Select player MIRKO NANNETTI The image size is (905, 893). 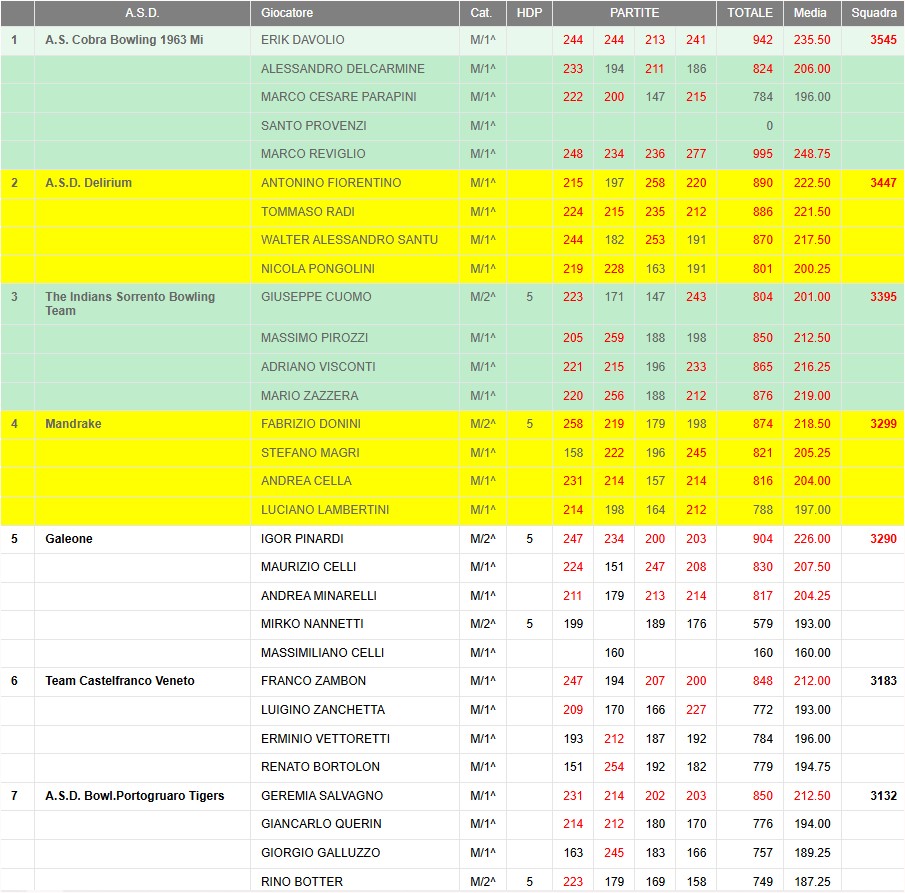click(312, 623)
